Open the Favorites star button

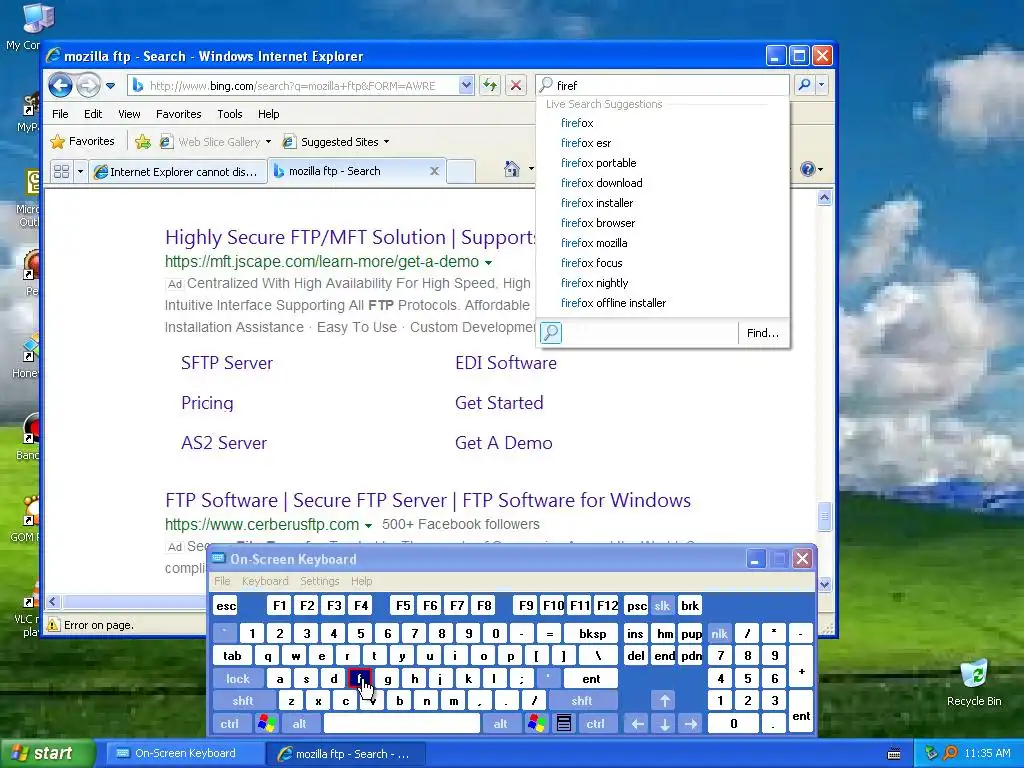point(83,142)
